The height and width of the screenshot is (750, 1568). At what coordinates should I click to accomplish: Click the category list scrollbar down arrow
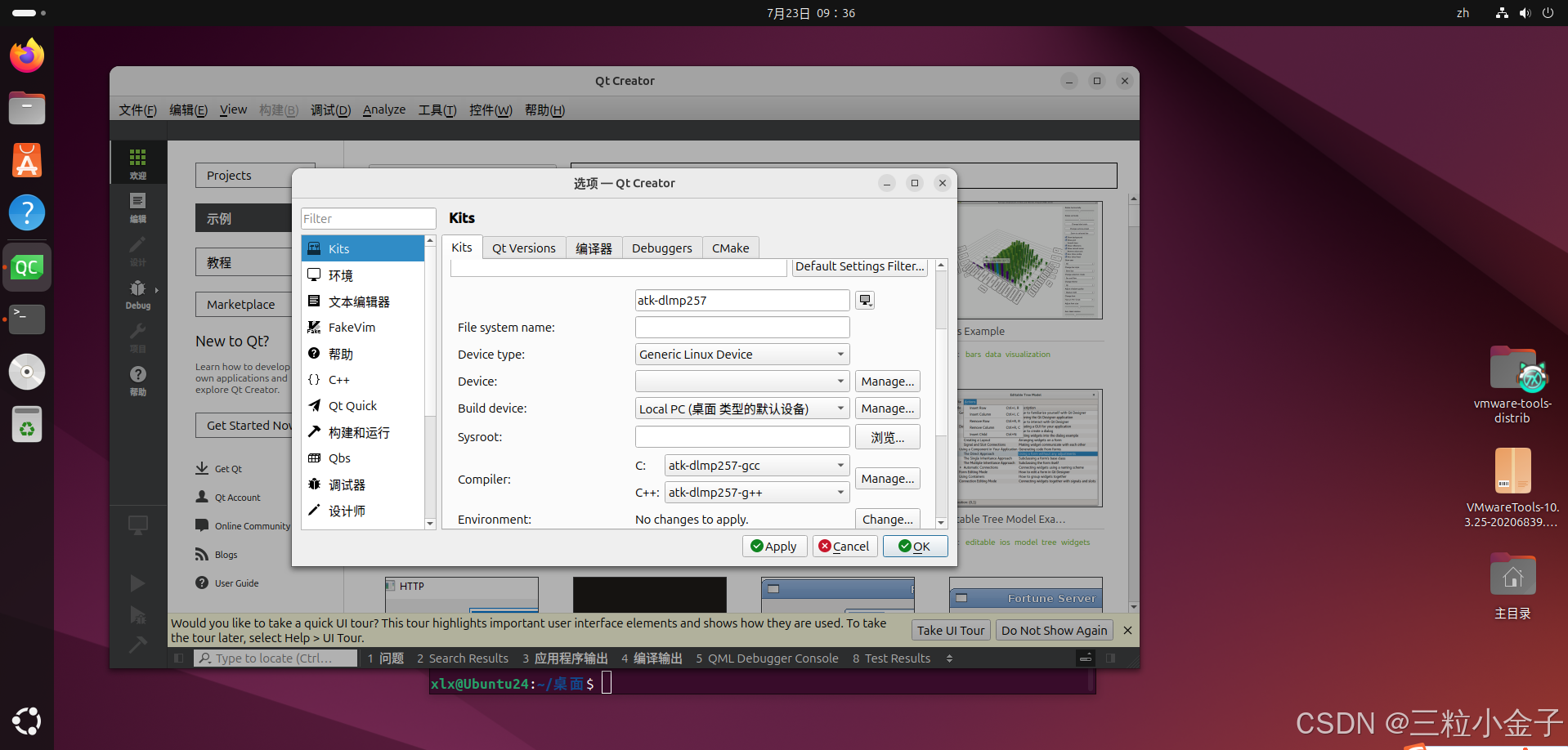tap(430, 524)
